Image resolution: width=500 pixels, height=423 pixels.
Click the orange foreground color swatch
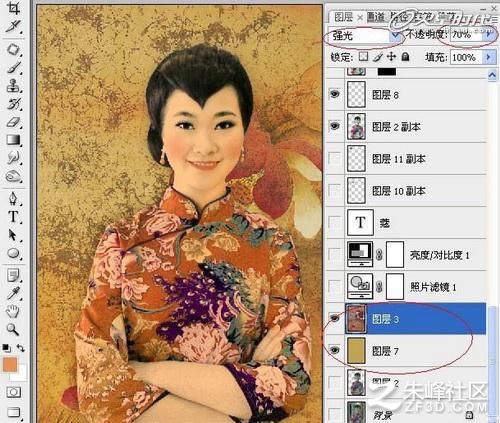tap(10, 365)
